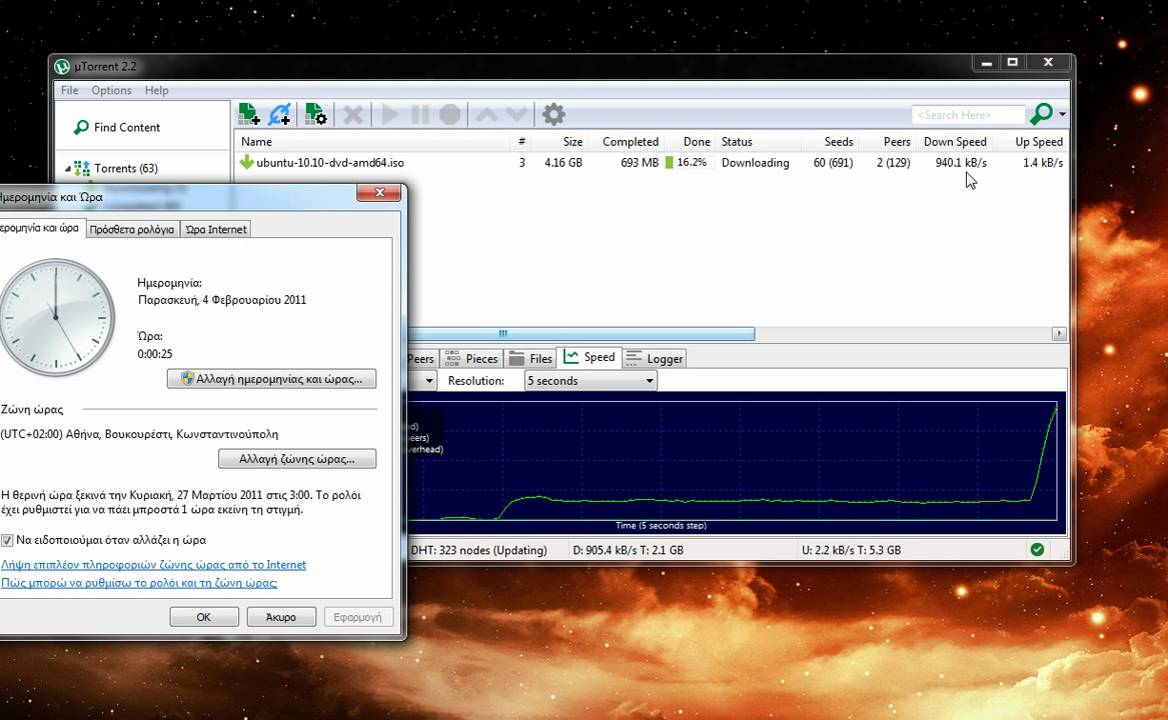This screenshot has height=720, width=1168.
Task: Switch to Ώρα Internet tab
Action: click(216, 229)
